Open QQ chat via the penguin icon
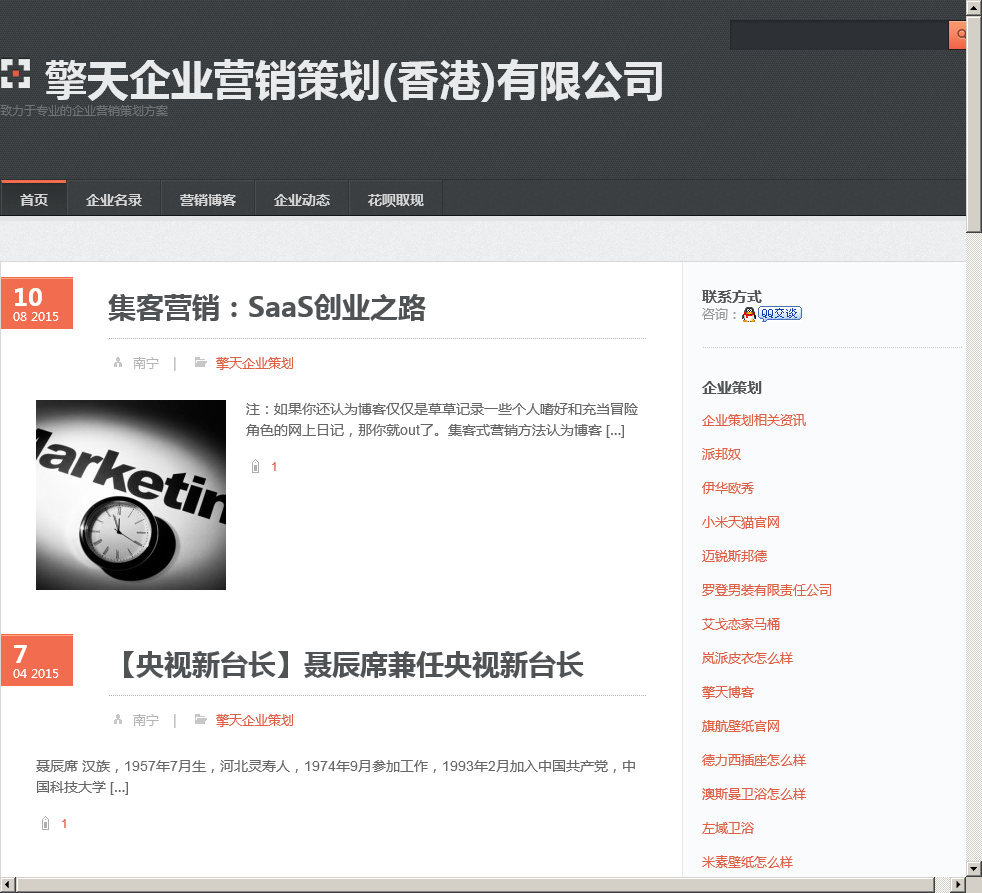Viewport: 982px width, 893px height. click(x=748, y=314)
